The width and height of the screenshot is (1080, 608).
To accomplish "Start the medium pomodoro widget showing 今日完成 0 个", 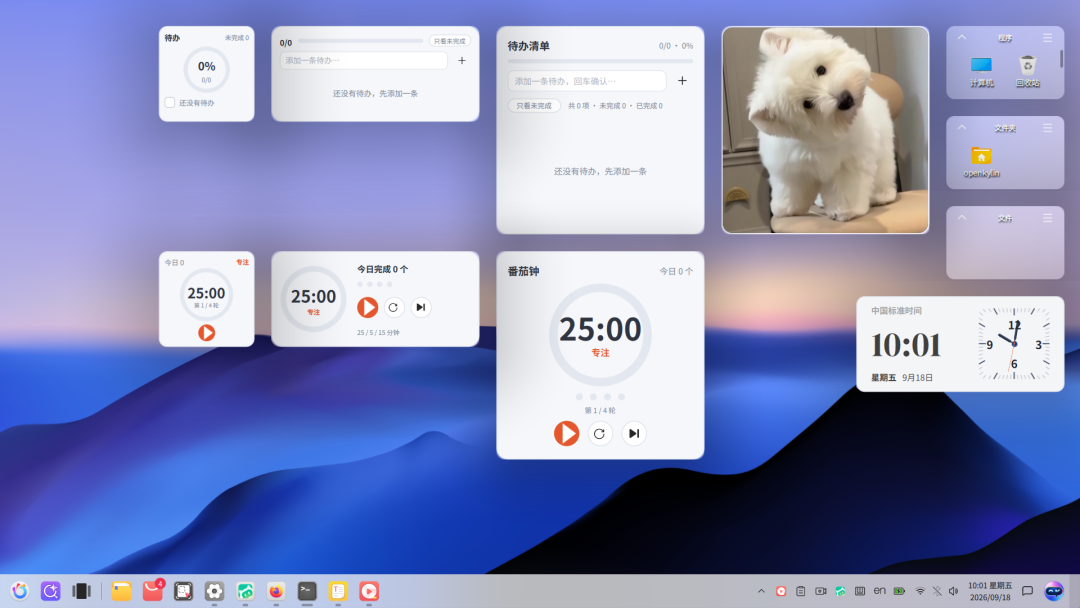I will click(x=367, y=307).
